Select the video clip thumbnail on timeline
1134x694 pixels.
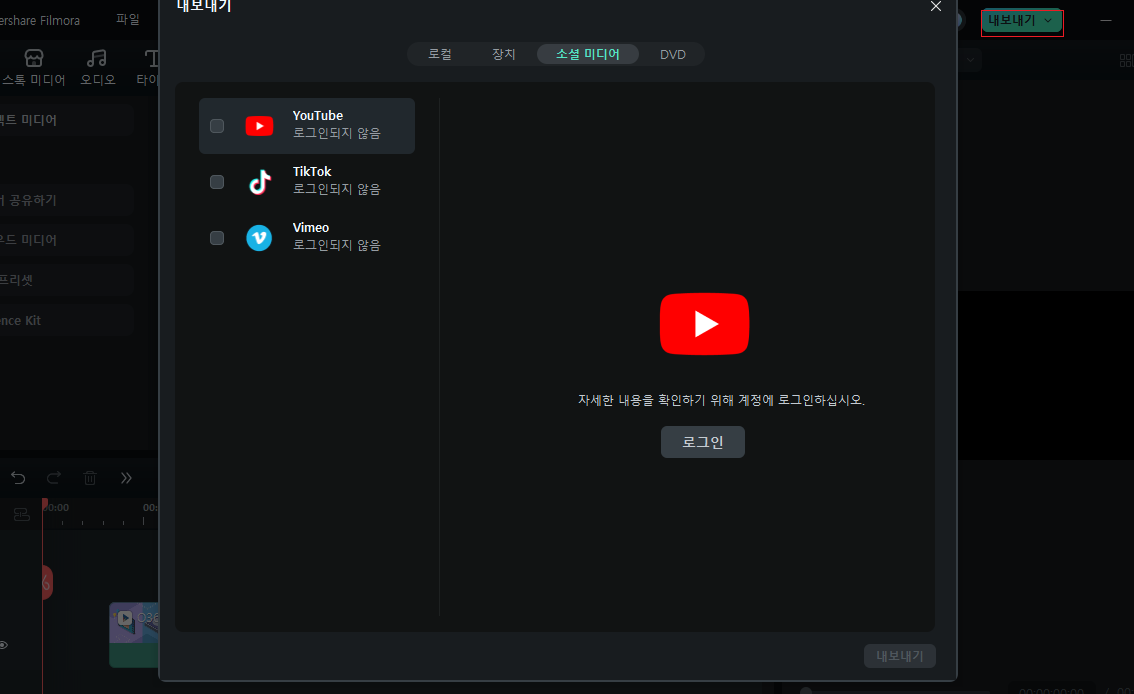134,635
